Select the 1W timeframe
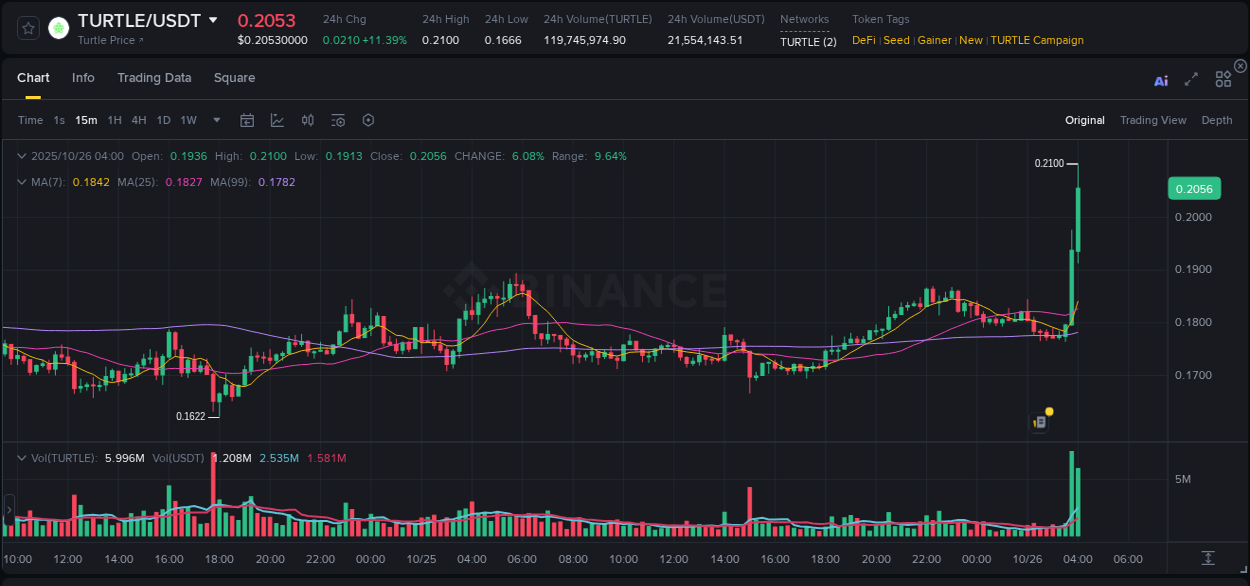The image size is (1250, 586). click(188, 120)
